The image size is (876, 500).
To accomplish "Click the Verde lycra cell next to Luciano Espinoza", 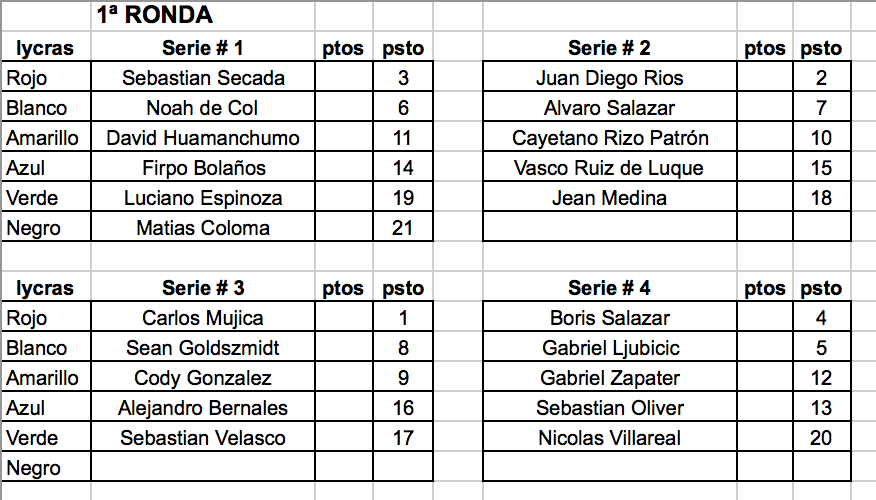I will [46, 197].
